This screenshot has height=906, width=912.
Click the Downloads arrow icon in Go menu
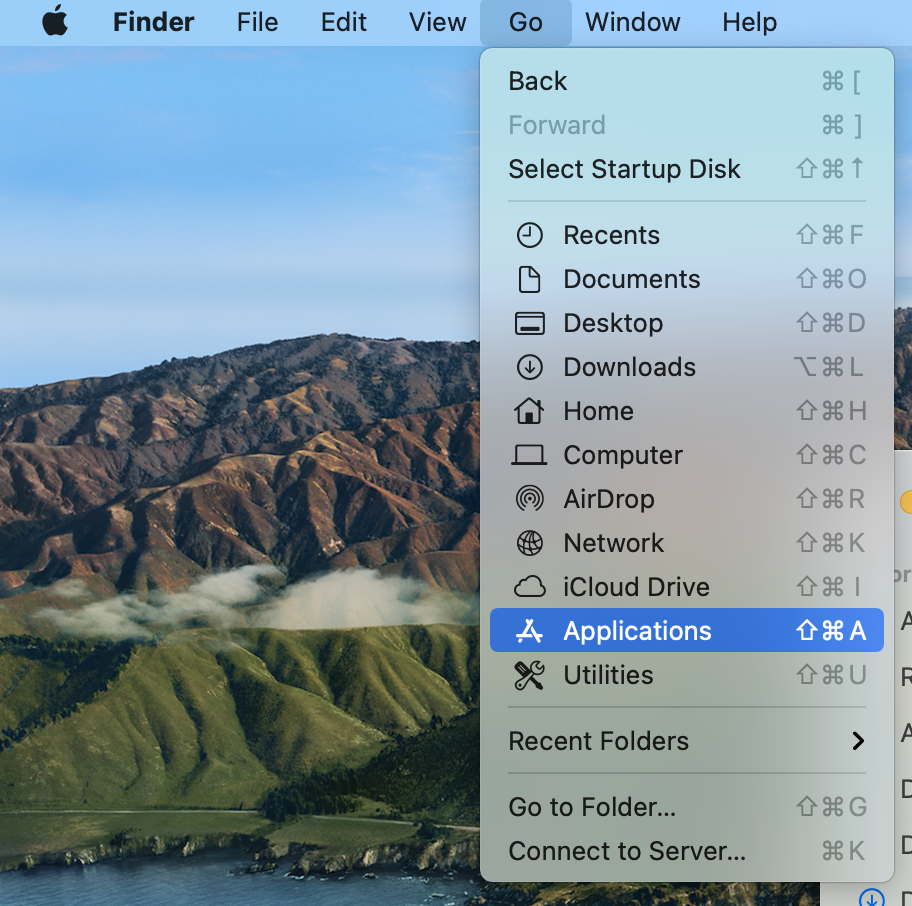529,368
